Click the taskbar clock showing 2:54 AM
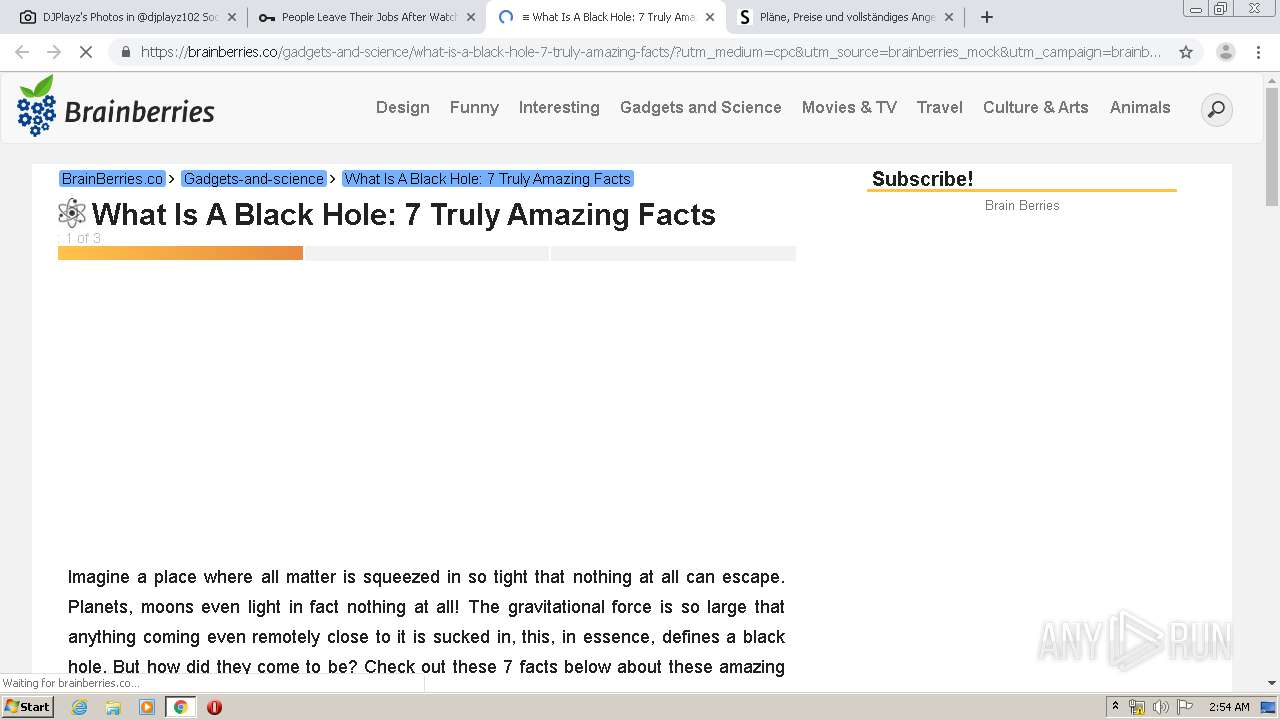1280x720 pixels. click(1229, 707)
